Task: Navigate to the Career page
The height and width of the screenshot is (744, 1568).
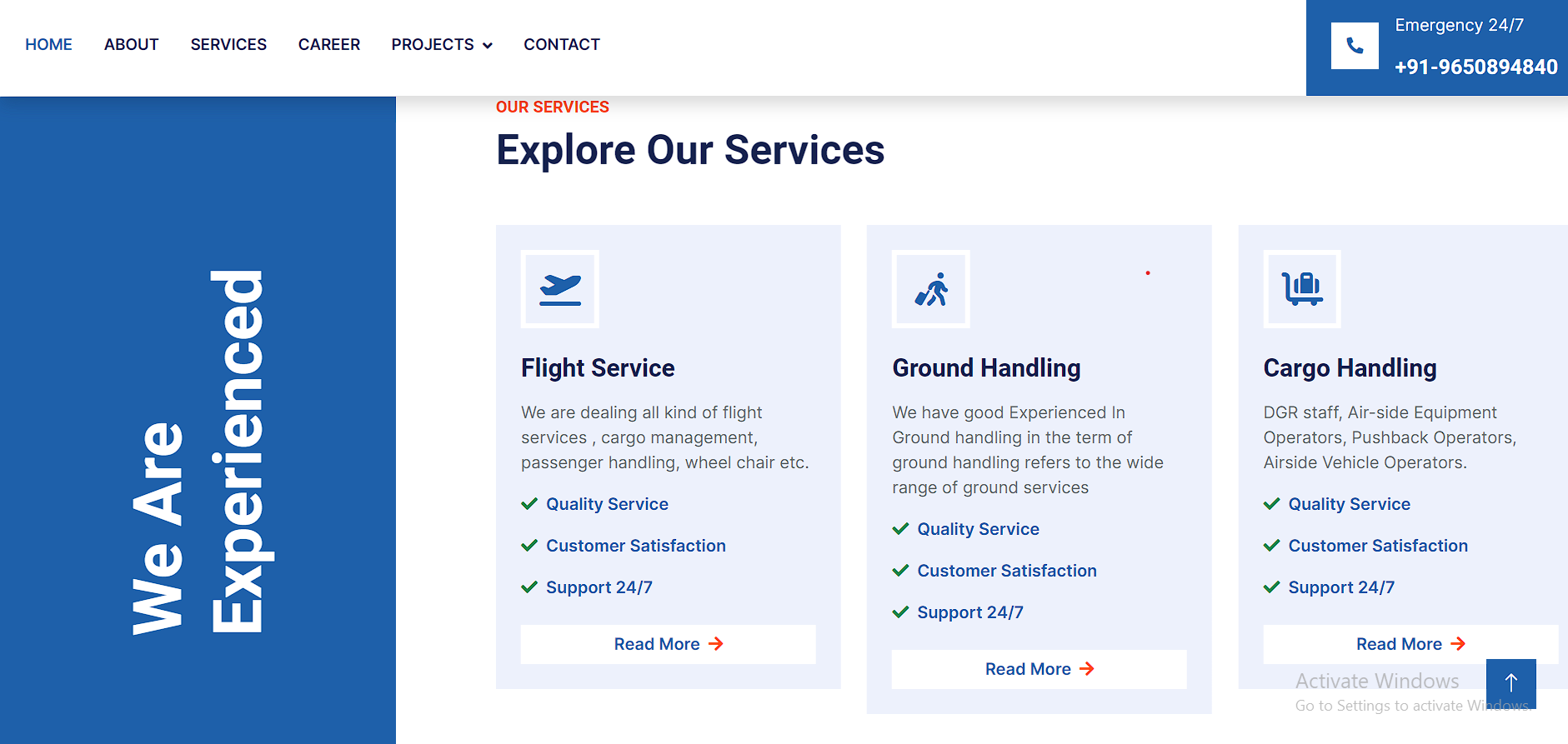Action: pyautogui.click(x=329, y=45)
